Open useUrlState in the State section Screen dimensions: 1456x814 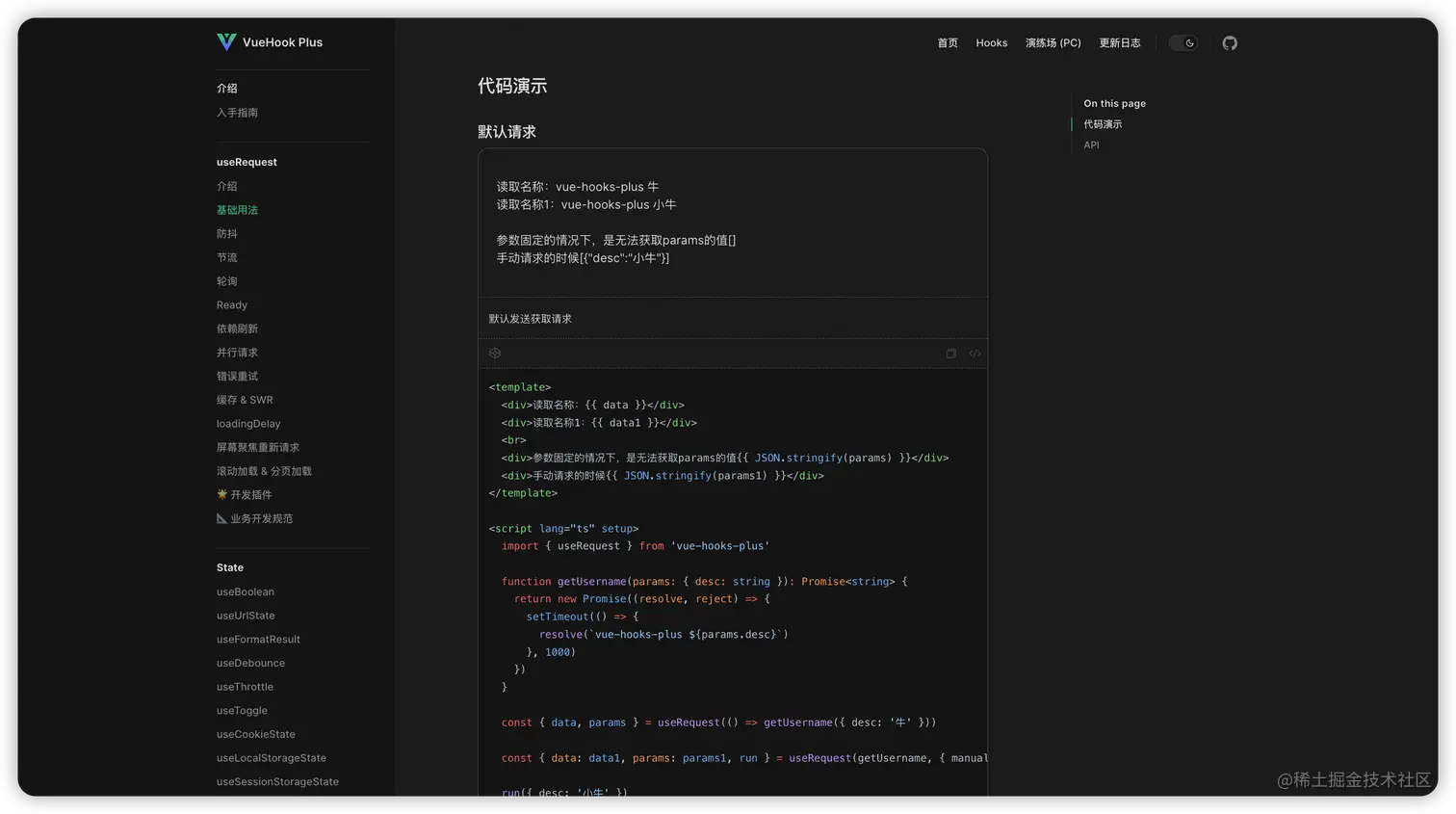pos(246,616)
